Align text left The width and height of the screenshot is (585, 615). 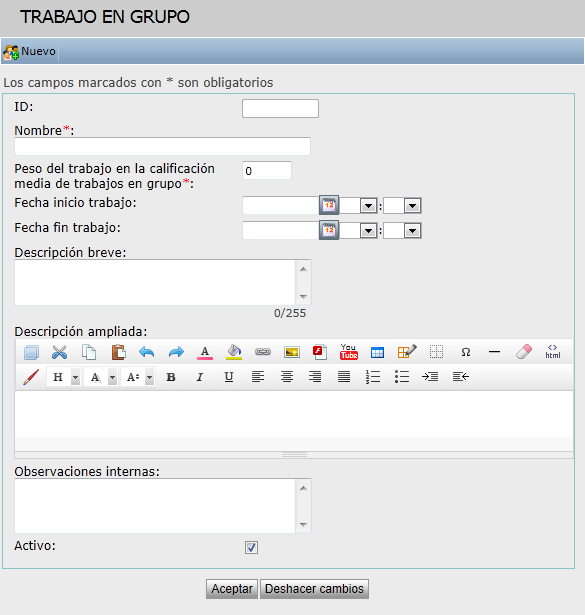point(258,377)
